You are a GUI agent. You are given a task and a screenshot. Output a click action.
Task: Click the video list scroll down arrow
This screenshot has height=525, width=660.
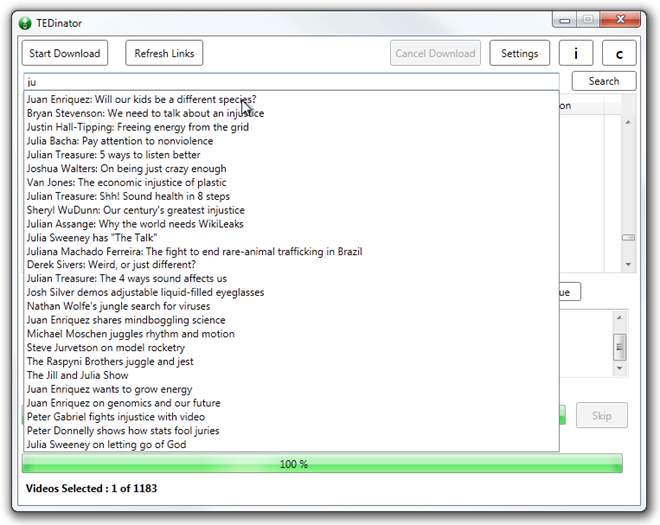628,264
